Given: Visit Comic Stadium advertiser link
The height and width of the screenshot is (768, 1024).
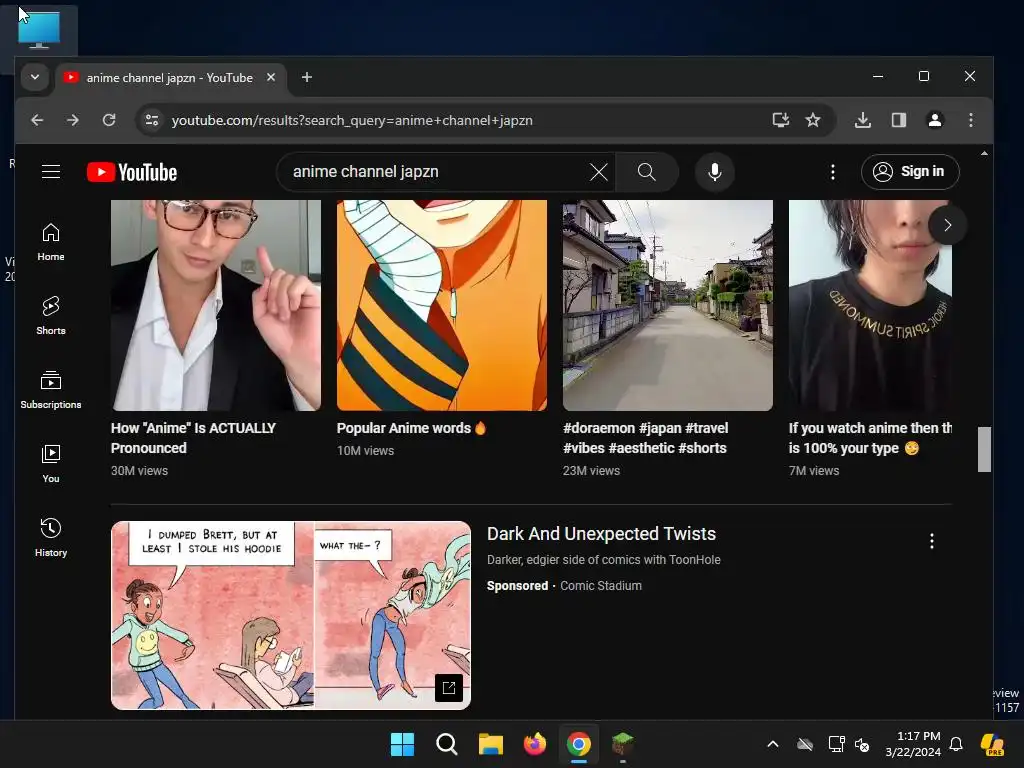Looking at the screenshot, I should coord(601,586).
